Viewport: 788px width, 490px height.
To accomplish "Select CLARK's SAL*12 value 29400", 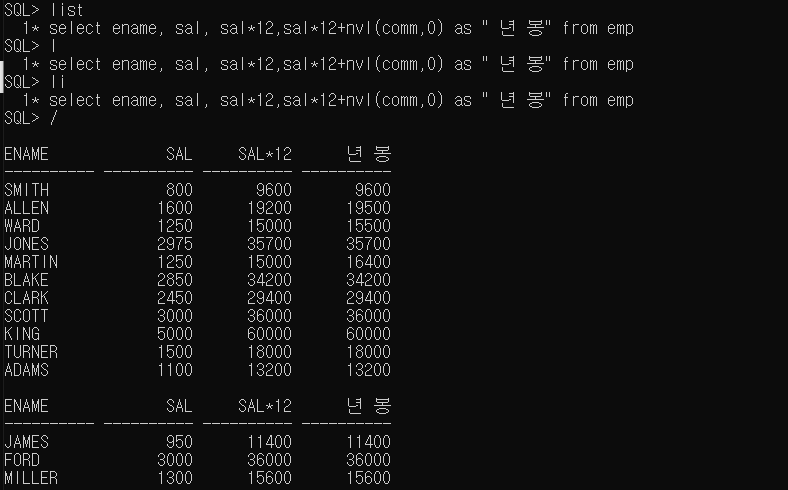I will (x=269, y=298).
